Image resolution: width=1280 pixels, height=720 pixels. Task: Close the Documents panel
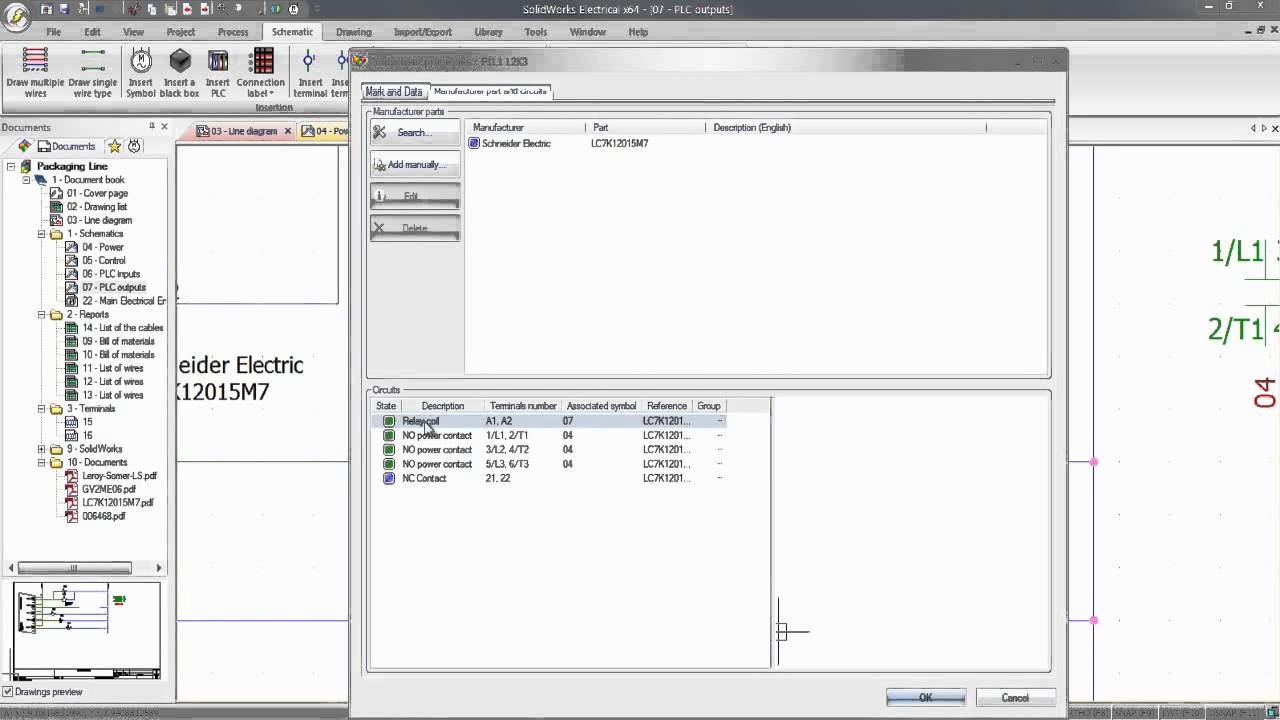pos(164,127)
